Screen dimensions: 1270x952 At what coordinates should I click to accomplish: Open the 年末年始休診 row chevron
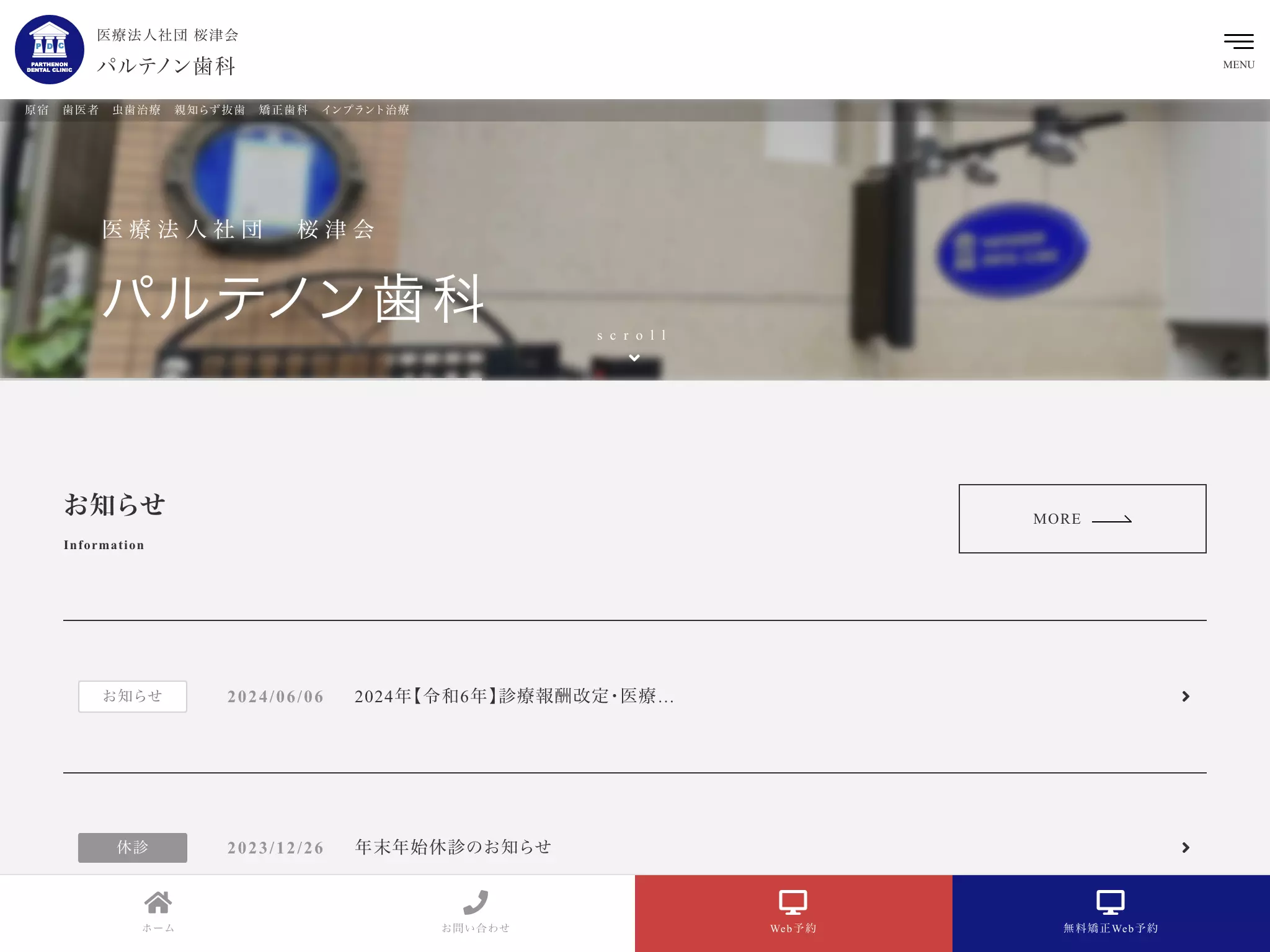point(1186,847)
